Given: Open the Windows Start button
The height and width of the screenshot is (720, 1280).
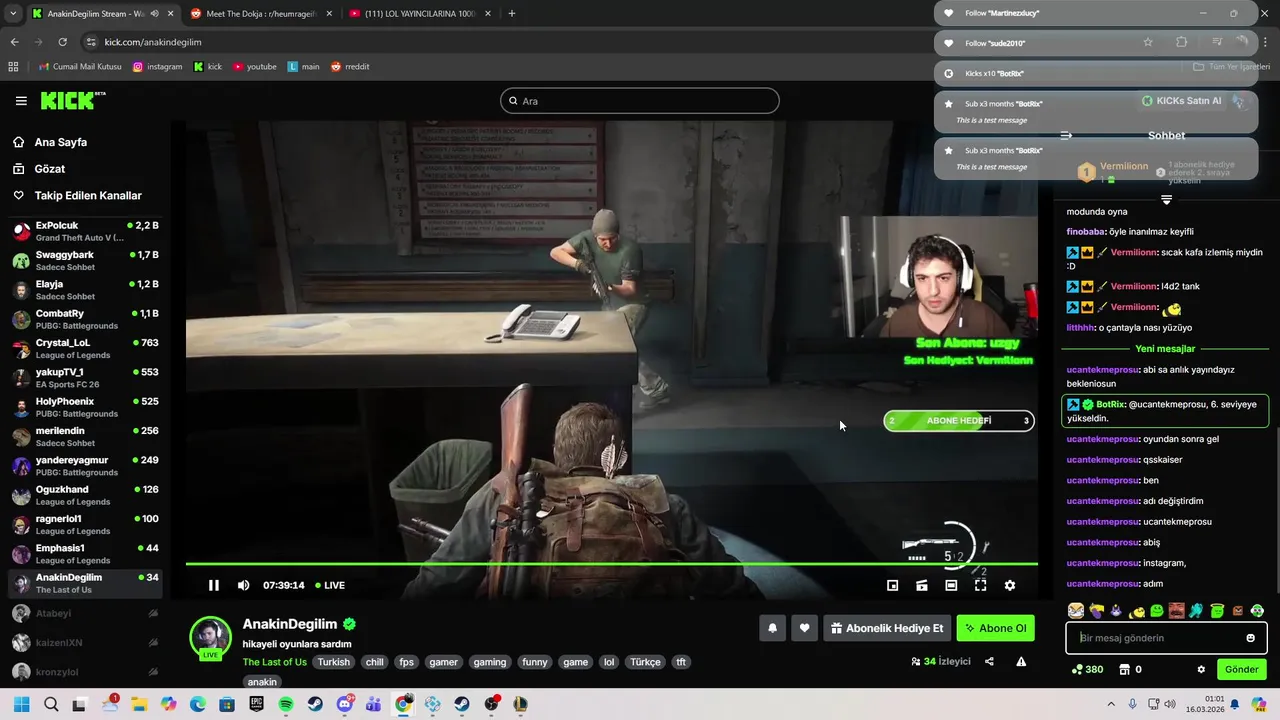Looking at the screenshot, I should 22,704.
